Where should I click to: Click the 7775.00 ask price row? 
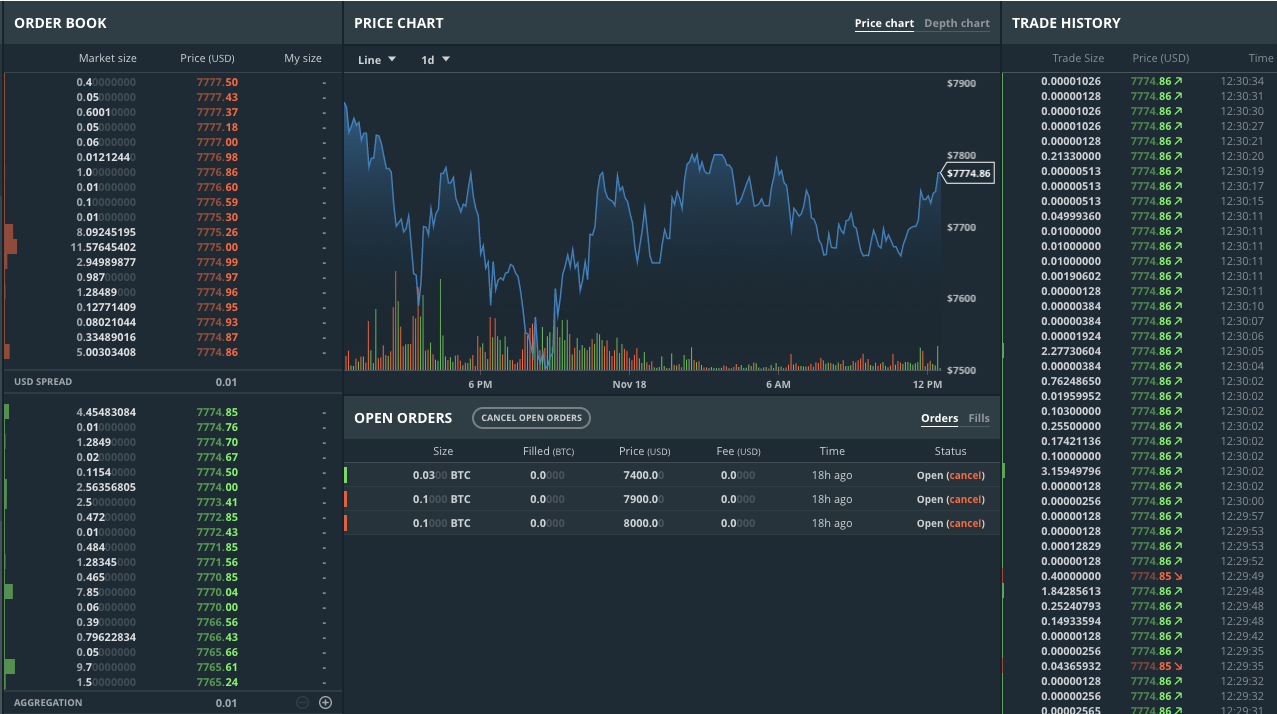tap(217, 247)
